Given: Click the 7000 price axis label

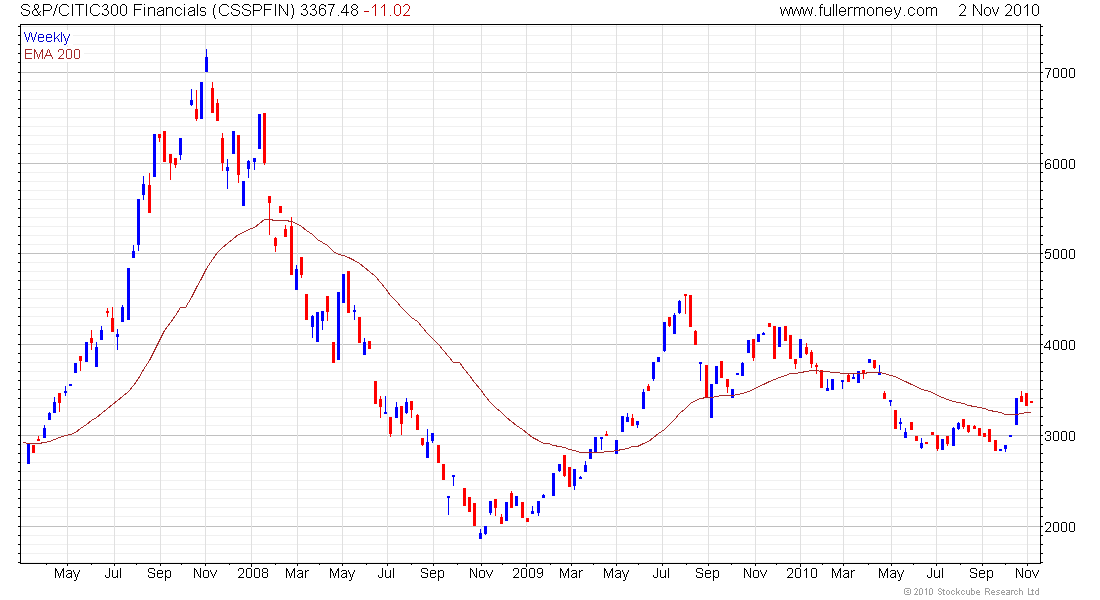Looking at the screenshot, I should click(x=1060, y=73).
